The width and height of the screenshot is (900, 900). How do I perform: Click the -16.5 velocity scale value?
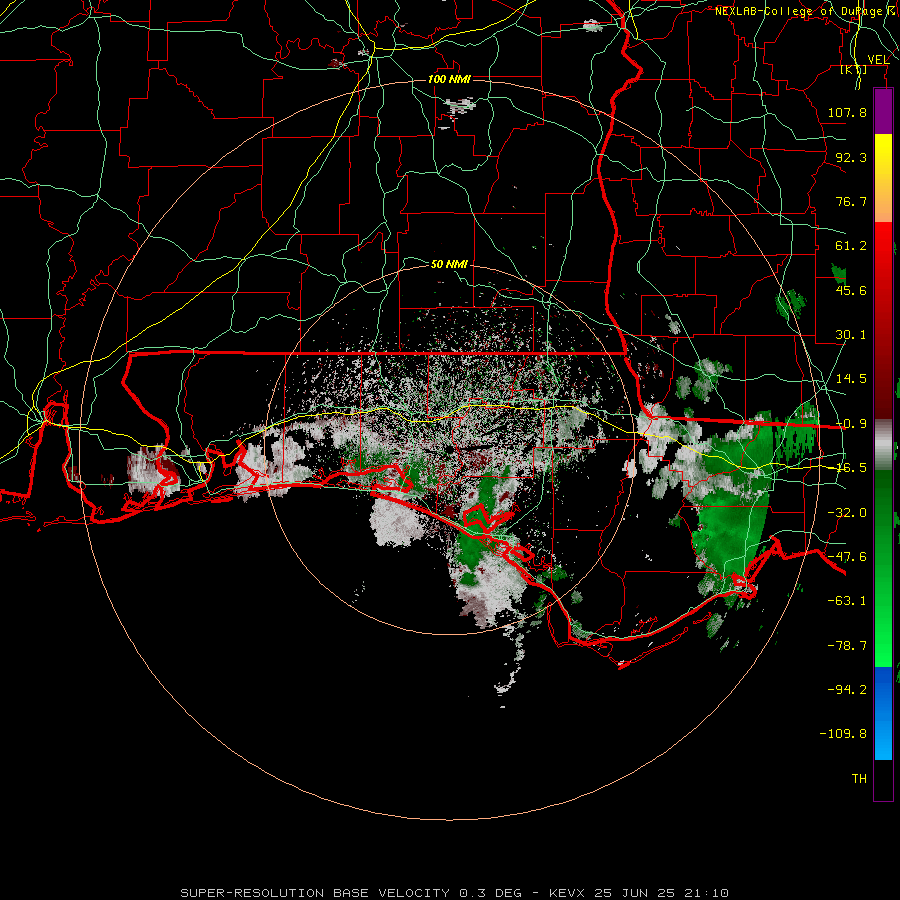tap(850, 468)
